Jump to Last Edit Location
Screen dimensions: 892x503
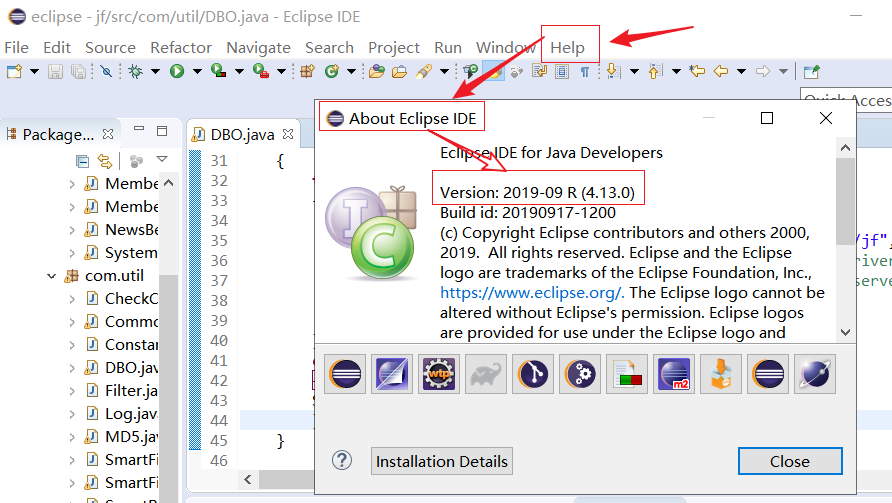tap(697, 72)
